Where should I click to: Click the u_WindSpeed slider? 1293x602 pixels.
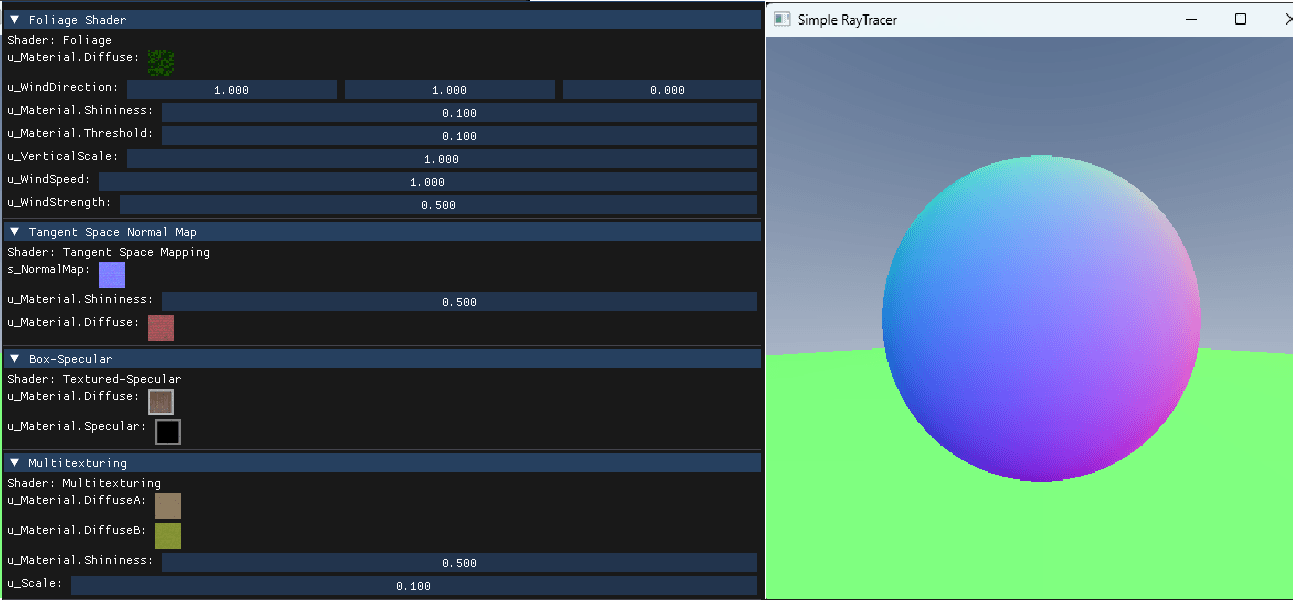click(x=430, y=181)
